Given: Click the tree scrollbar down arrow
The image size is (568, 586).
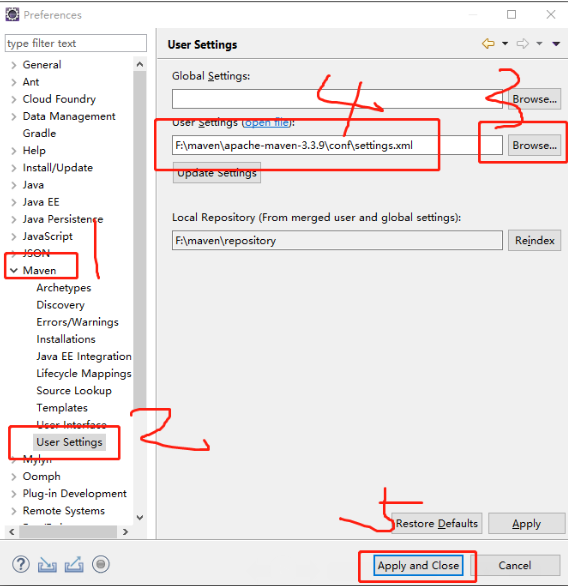Looking at the screenshot, I should pos(140,518).
